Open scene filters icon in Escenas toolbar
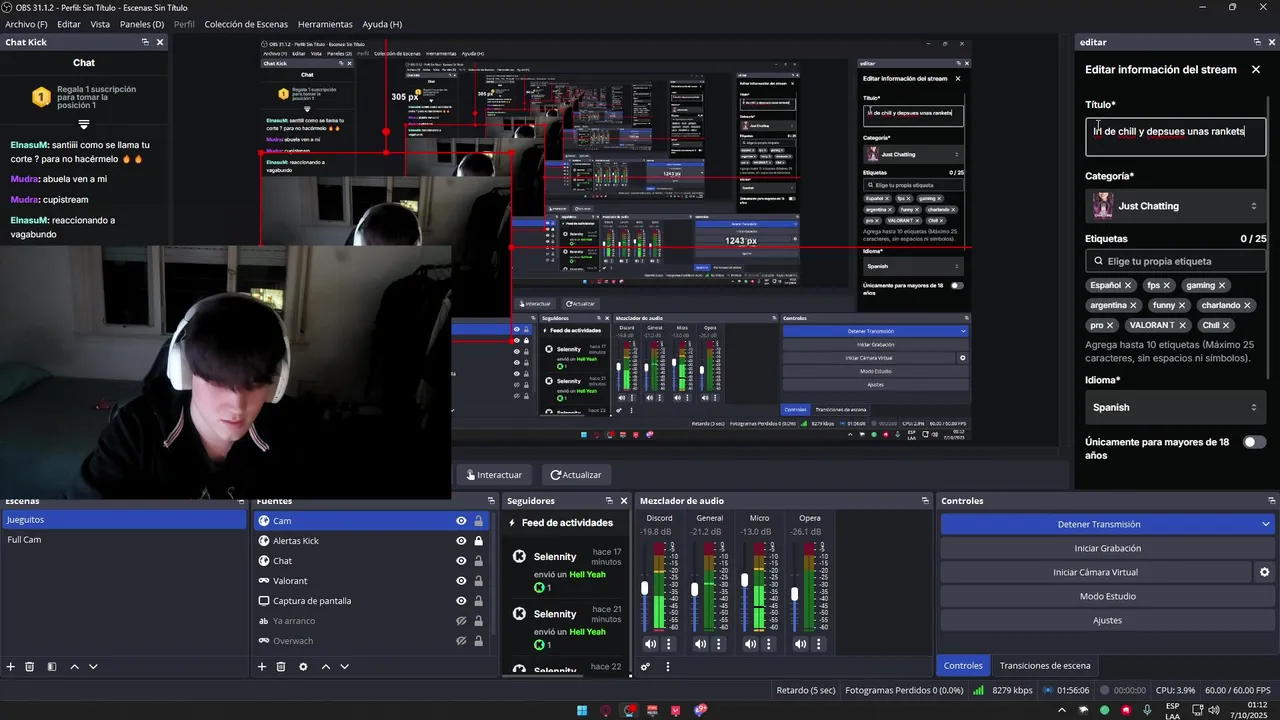The image size is (1280, 720). coord(51,667)
